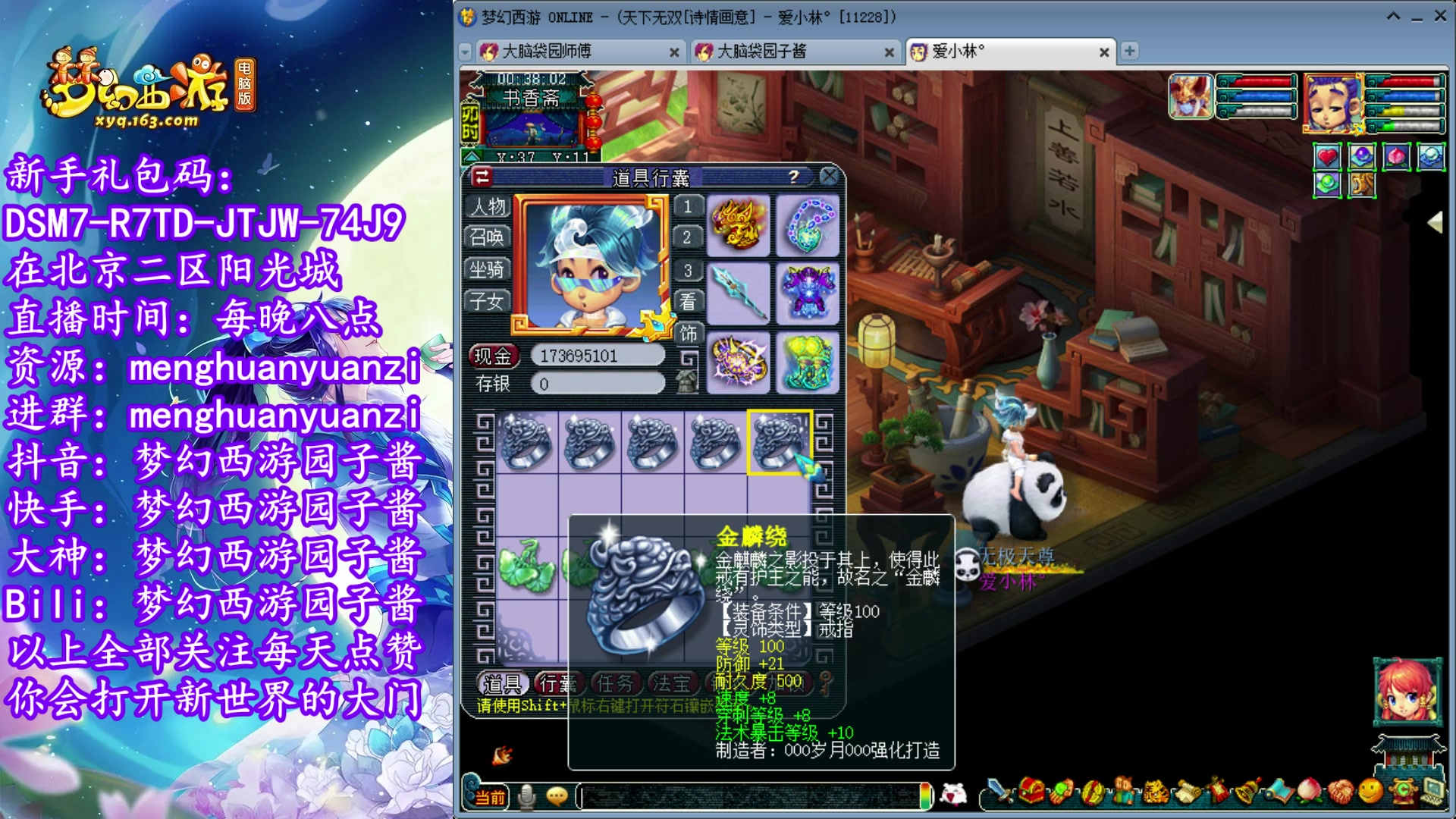Click the yellow smiley emoticon icon
The height and width of the screenshot is (819, 1456).
click(1370, 792)
